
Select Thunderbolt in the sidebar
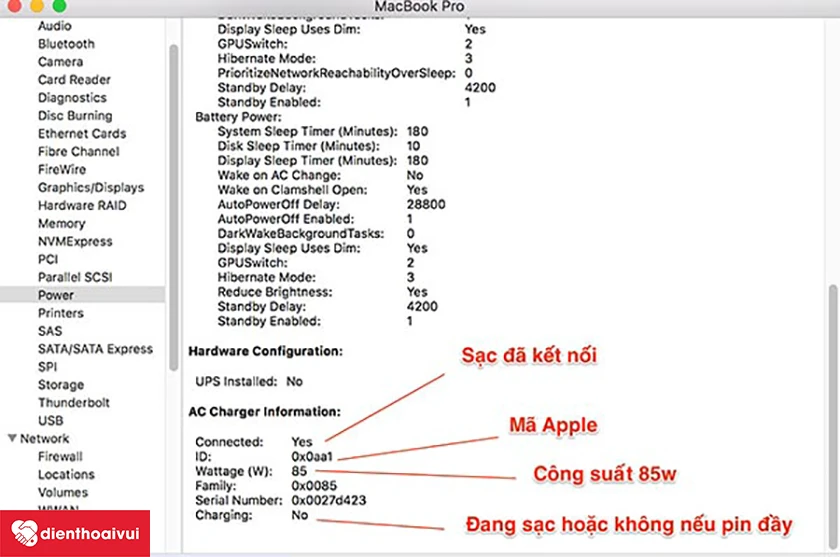point(73,403)
